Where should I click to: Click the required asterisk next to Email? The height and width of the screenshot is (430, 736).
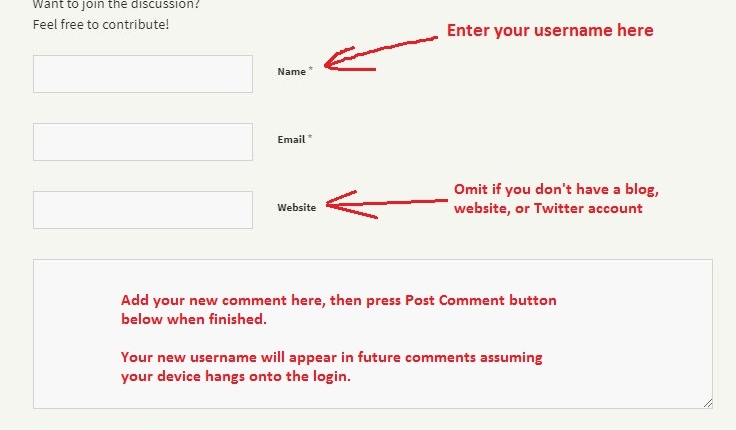(x=310, y=137)
